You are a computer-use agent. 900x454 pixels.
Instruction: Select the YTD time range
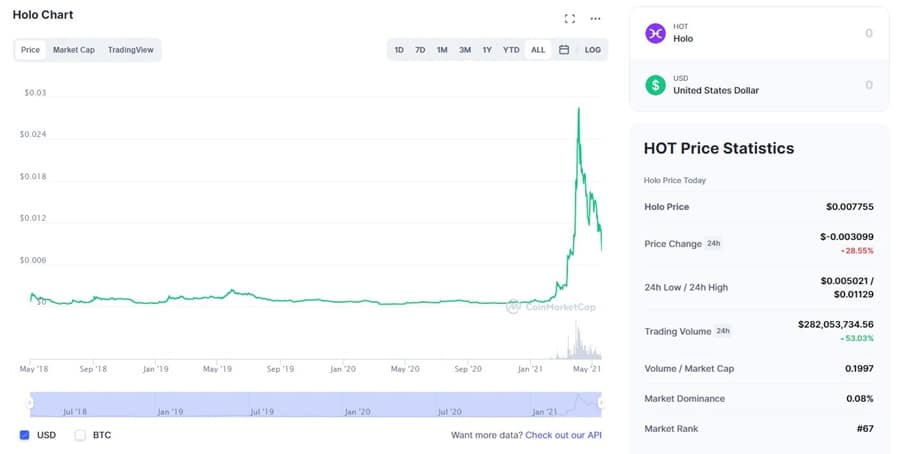(x=511, y=50)
